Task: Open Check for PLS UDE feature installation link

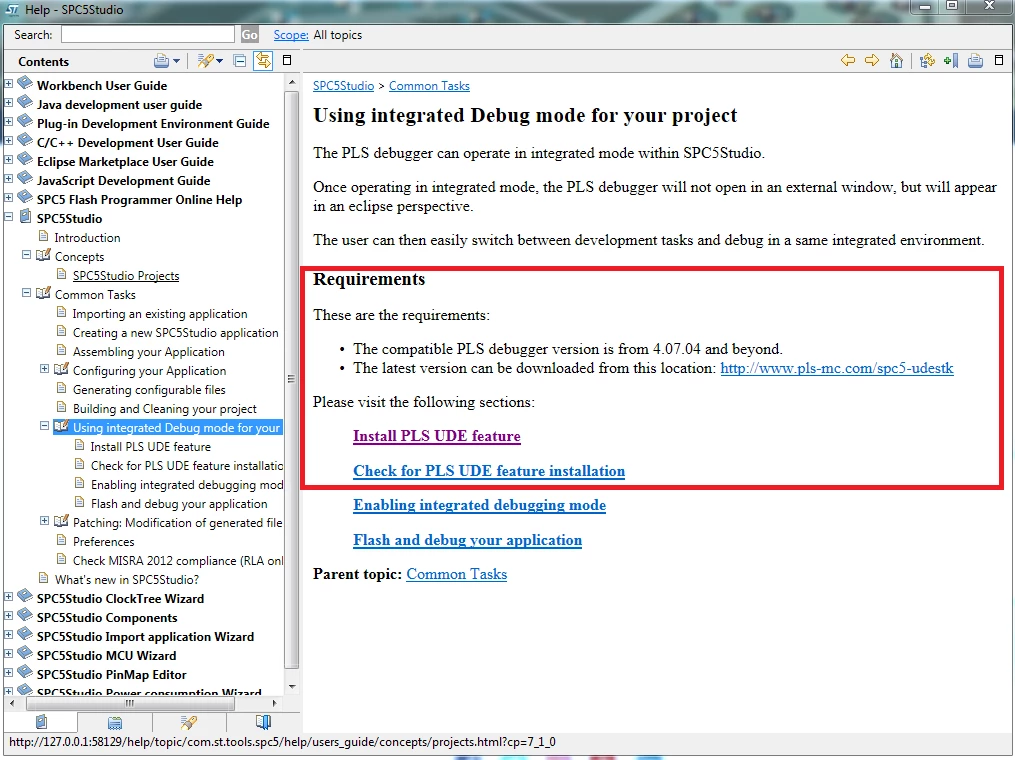Action: pyautogui.click(x=489, y=471)
